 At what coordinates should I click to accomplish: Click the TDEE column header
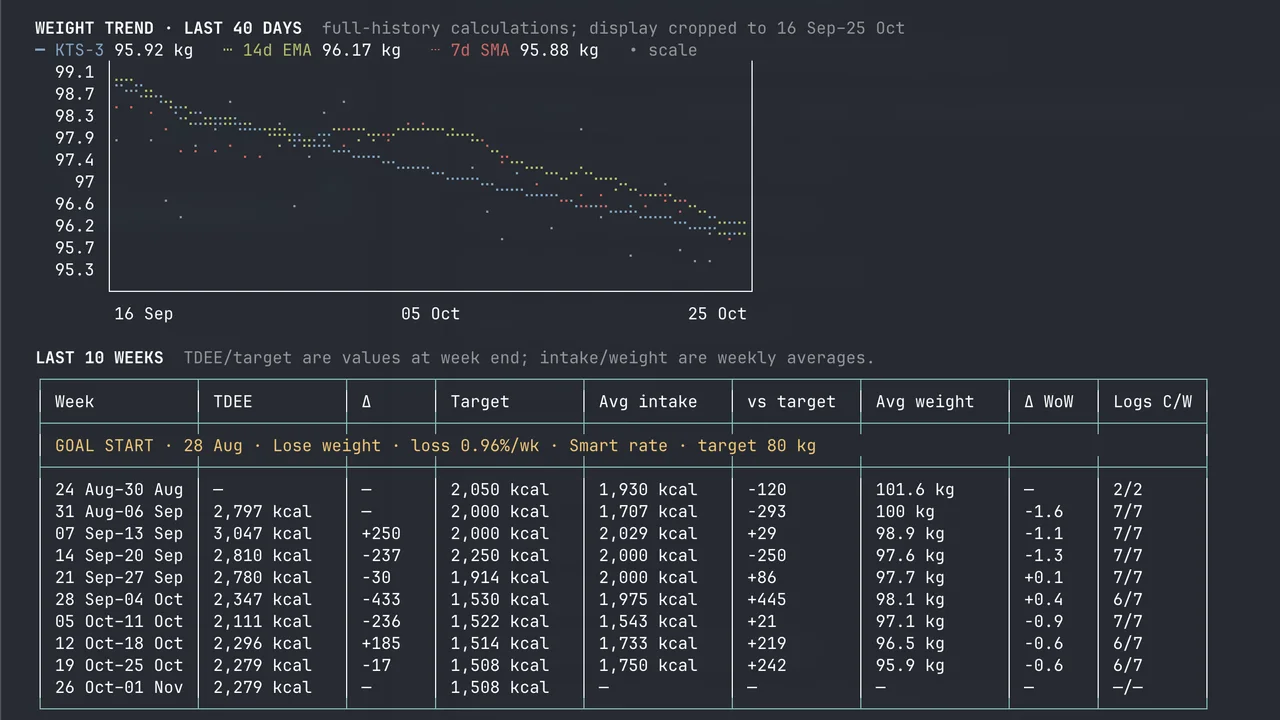(x=233, y=402)
